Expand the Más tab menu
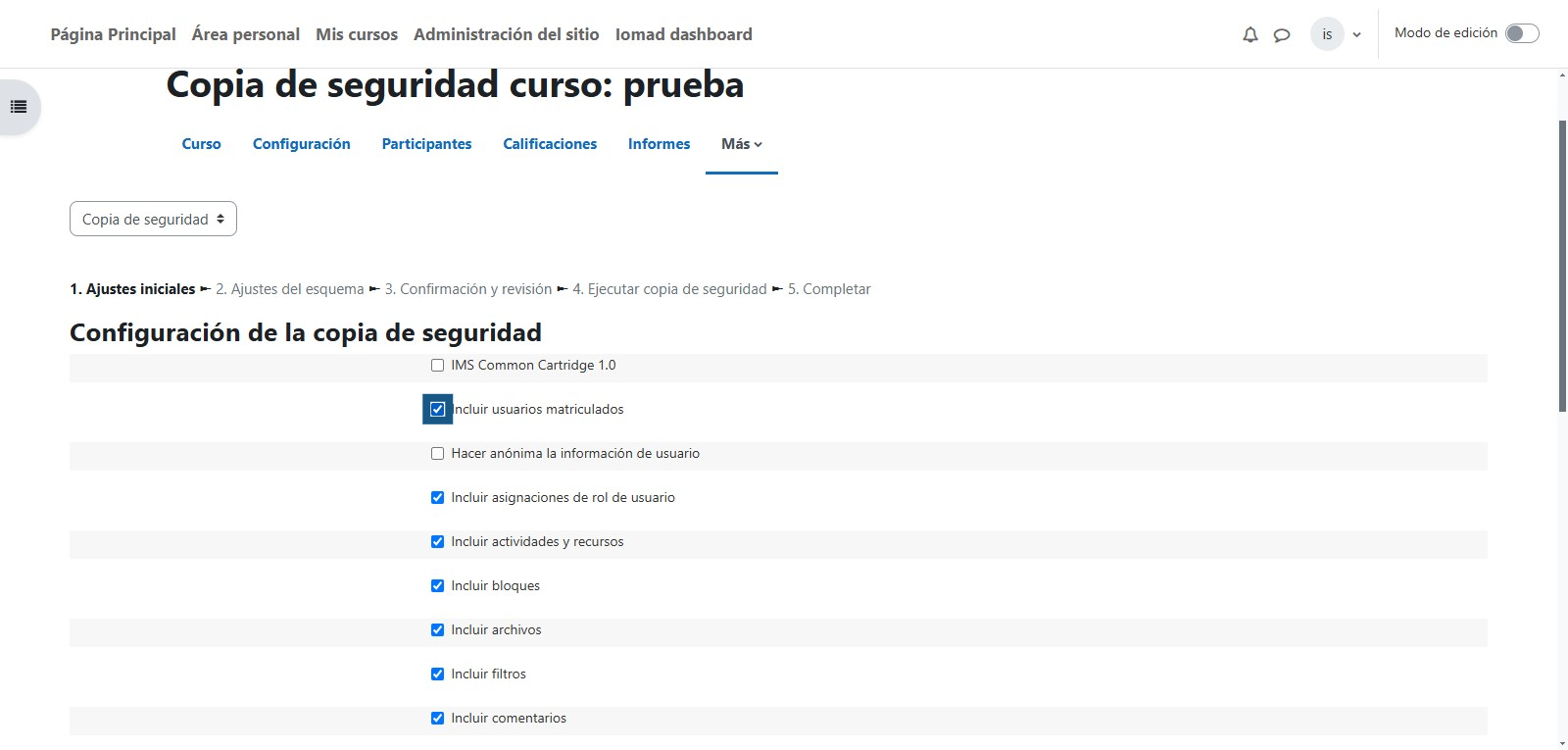1568x750 pixels. point(741,144)
